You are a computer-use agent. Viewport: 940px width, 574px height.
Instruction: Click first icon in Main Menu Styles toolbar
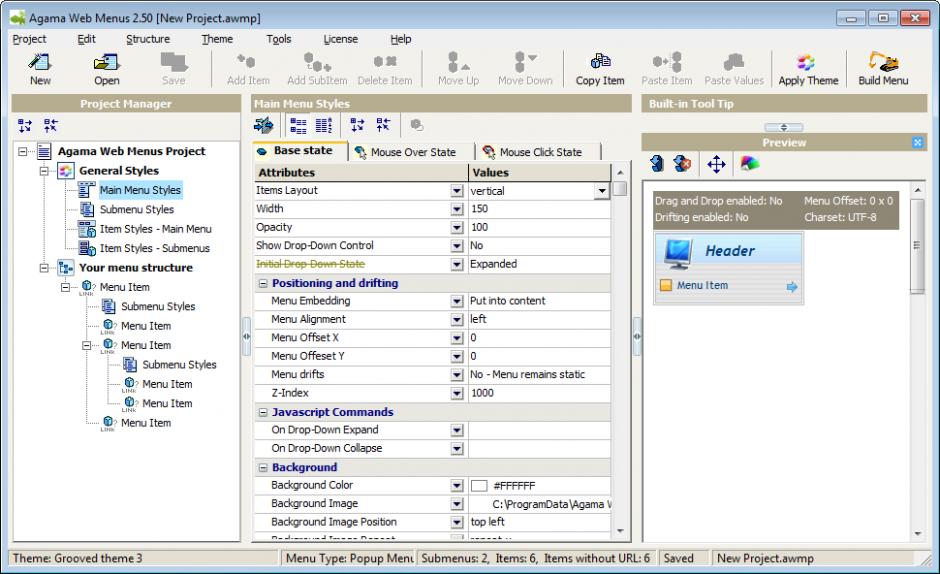point(263,125)
